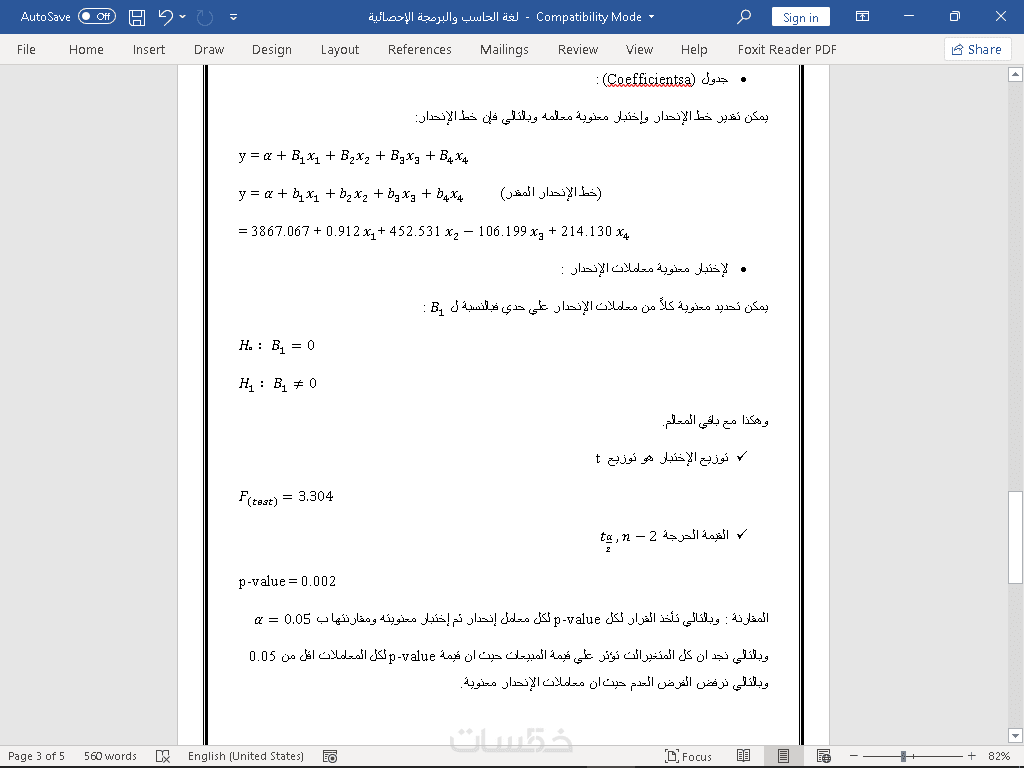Open the Mailings ribbon tab
The width and height of the screenshot is (1024, 768).
(504, 50)
